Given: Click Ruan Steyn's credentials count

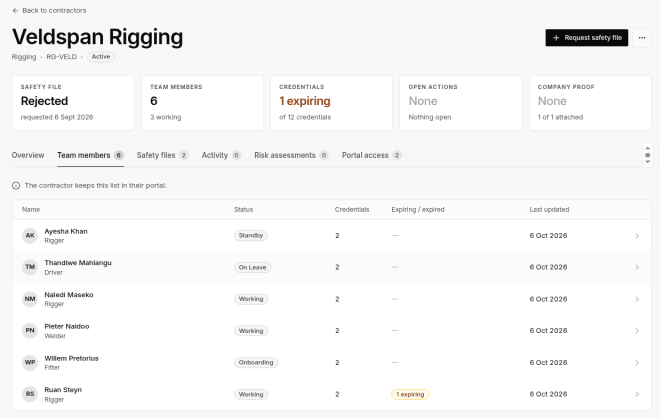Looking at the screenshot, I should point(337,394).
